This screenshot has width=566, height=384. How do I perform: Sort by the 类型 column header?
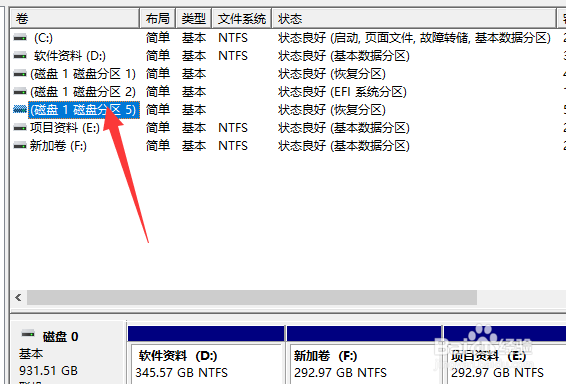[x=194, y=18]
